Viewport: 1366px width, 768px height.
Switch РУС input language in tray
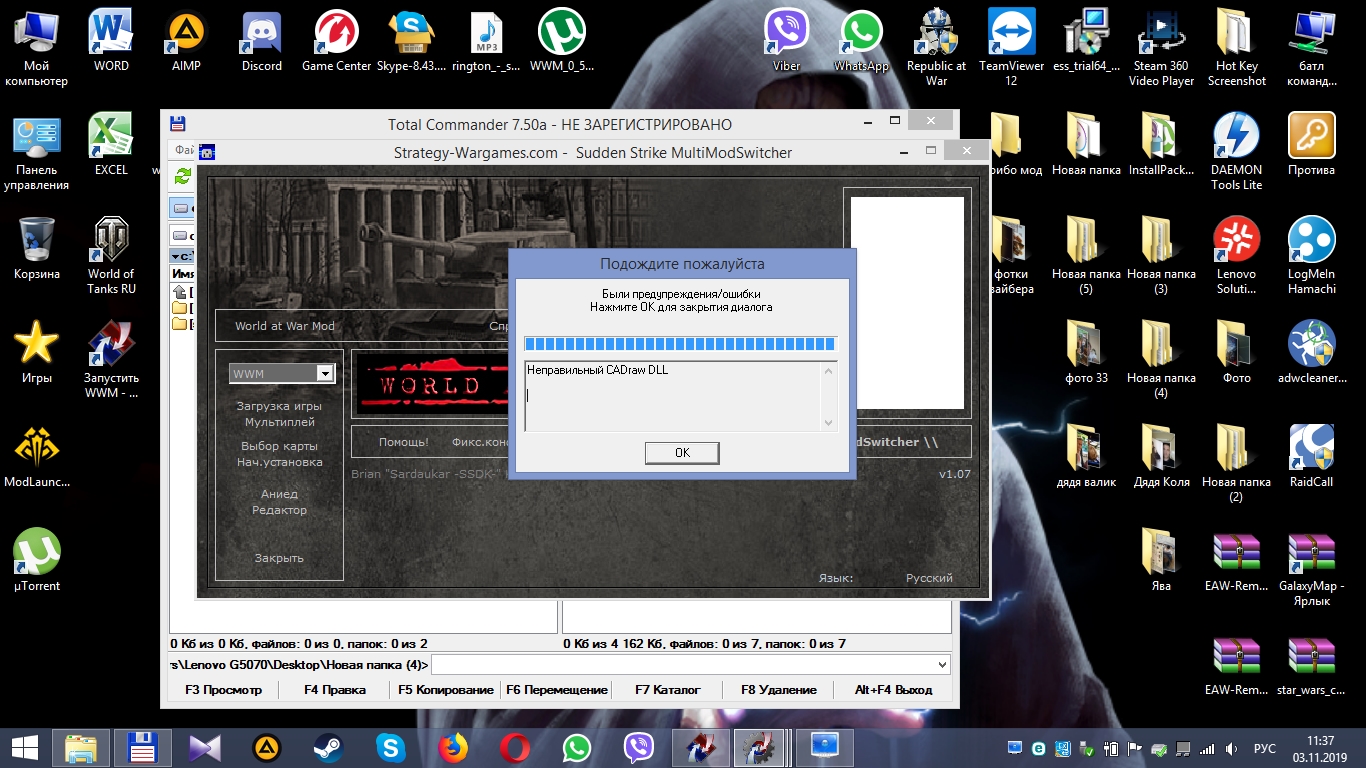1265,748
